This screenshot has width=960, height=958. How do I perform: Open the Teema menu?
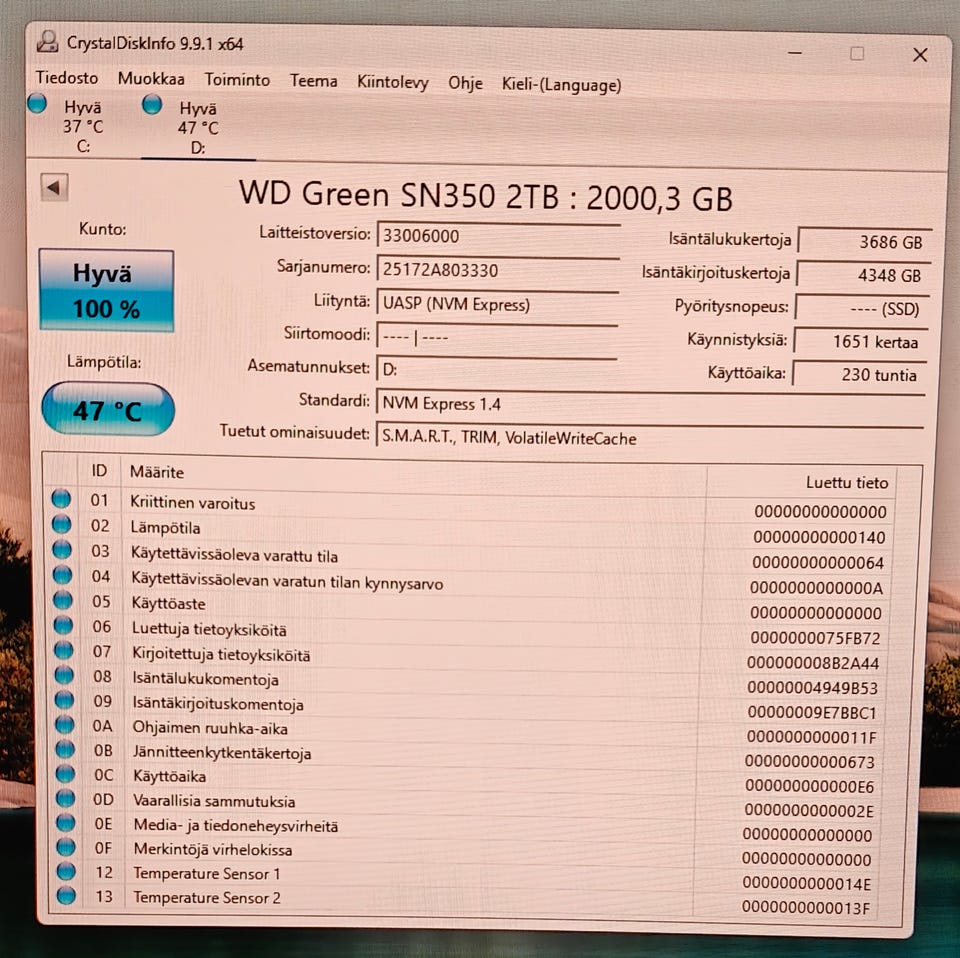click(313, 81)
